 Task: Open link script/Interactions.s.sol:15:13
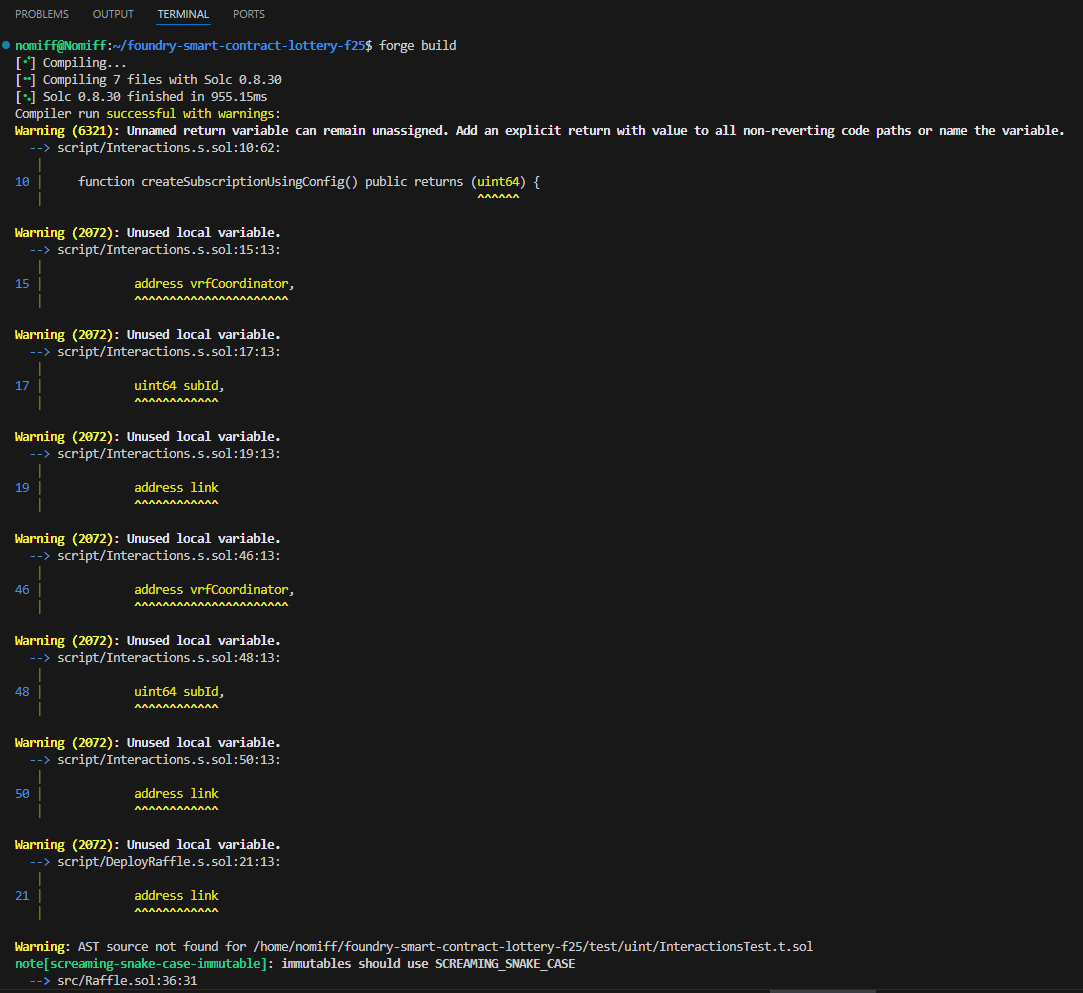(x=169, y=250)
